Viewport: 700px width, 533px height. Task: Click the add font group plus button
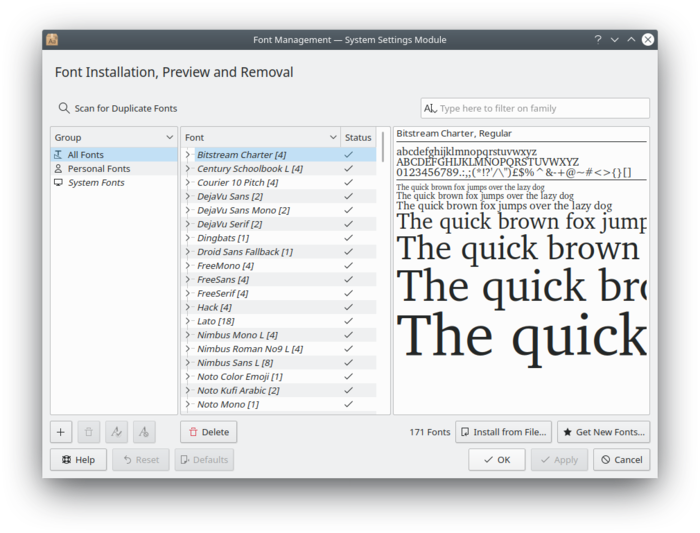61,432
